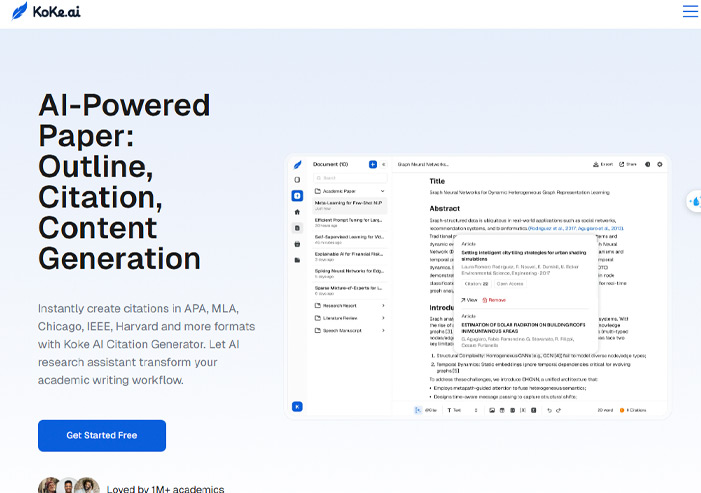Screen dimensions: 701x493
Task: Open the hamburger menu in the header
Action: click(690, 11)
